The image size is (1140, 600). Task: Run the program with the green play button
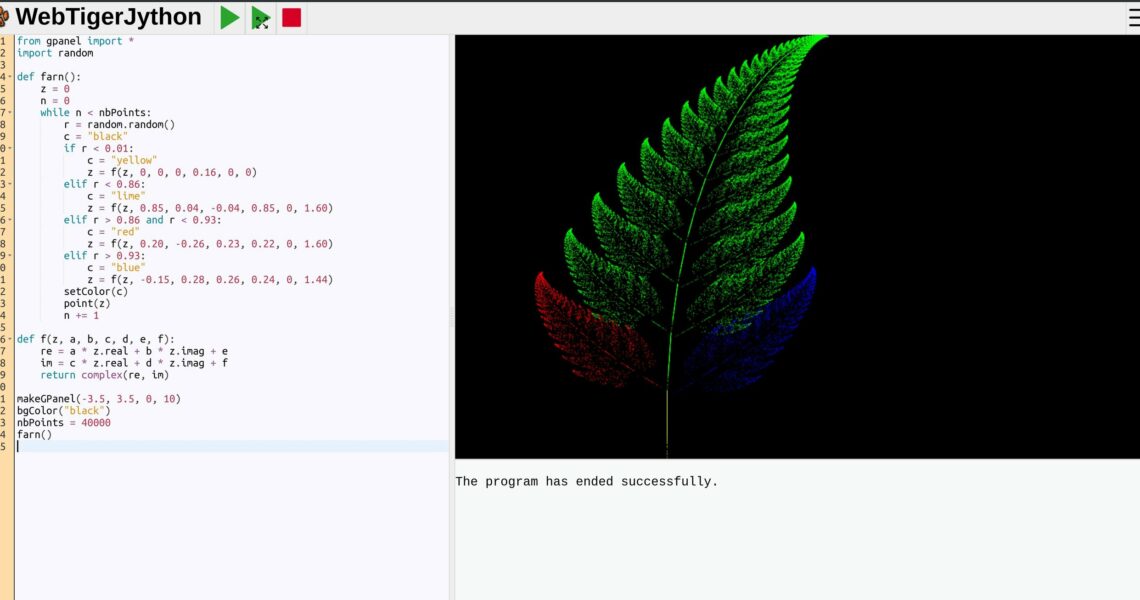[x=230, y=17]
